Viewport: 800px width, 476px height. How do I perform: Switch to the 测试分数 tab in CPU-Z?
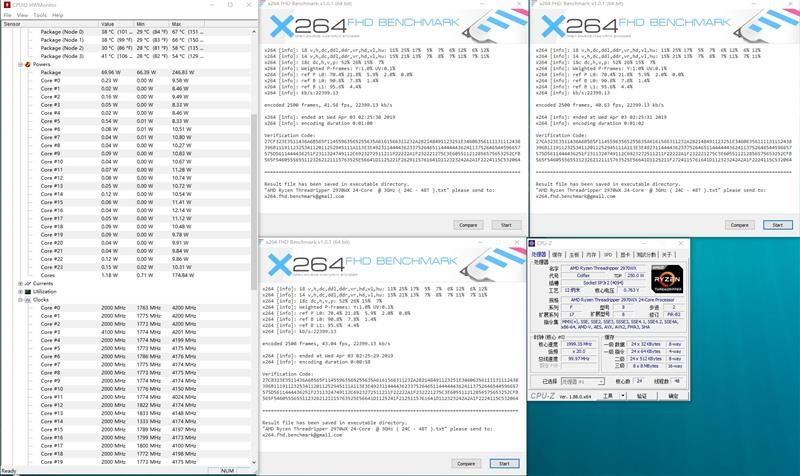pos(646,254)
